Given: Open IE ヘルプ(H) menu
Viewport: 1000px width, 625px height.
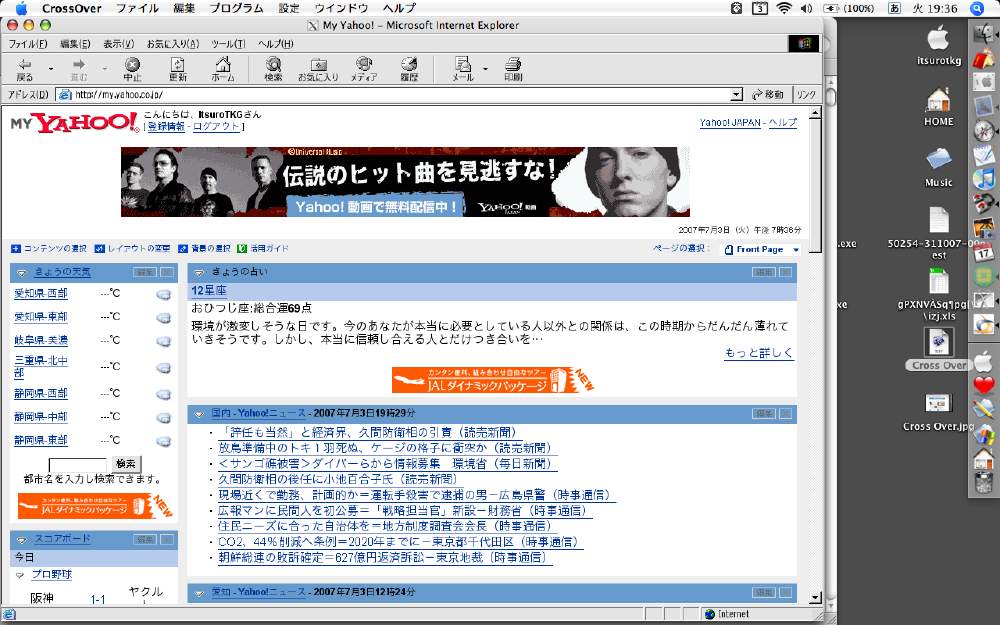Looking at the screenshot, I should [x=276, y=44].
